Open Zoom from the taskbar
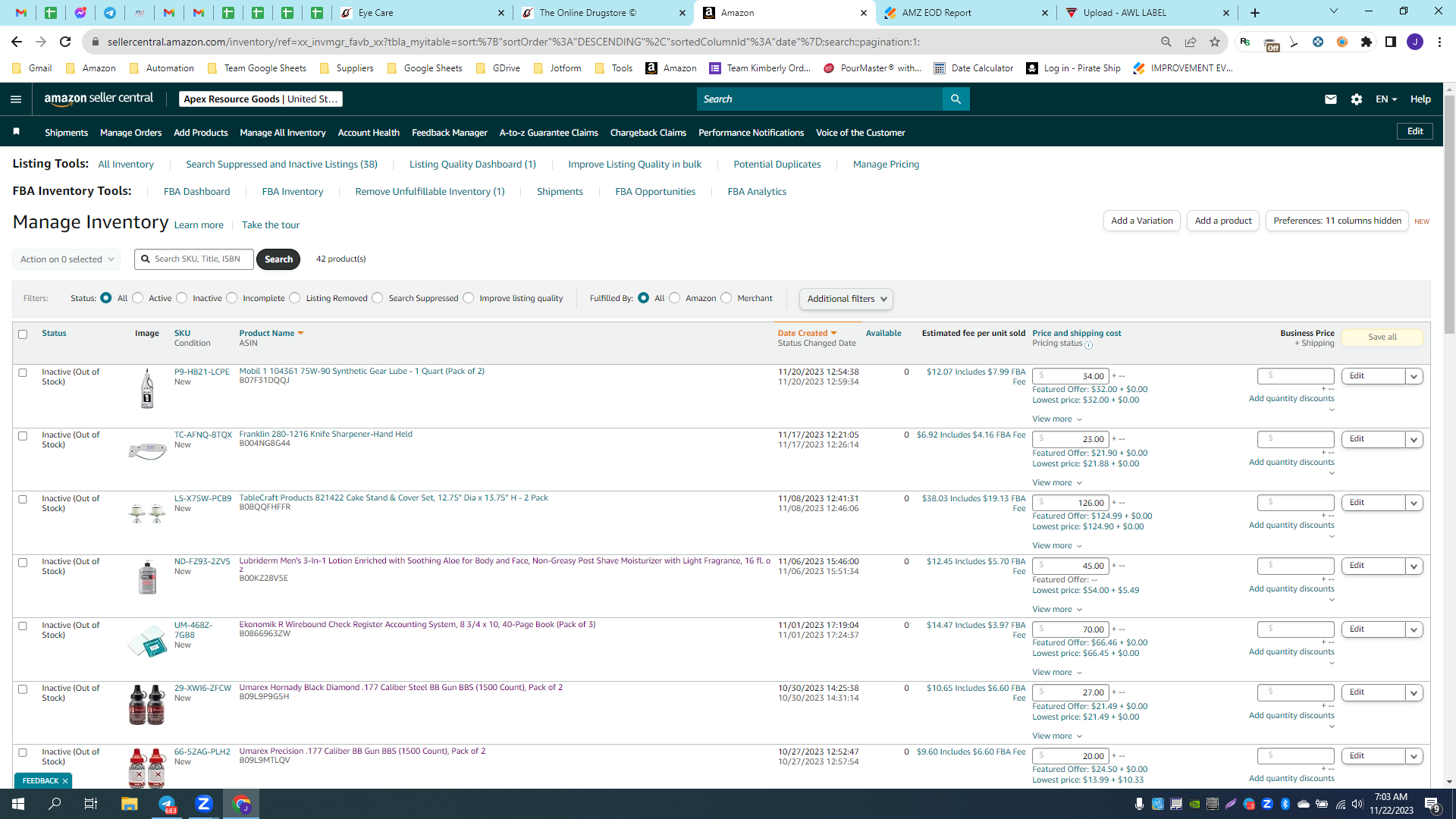 pos(204,804)
